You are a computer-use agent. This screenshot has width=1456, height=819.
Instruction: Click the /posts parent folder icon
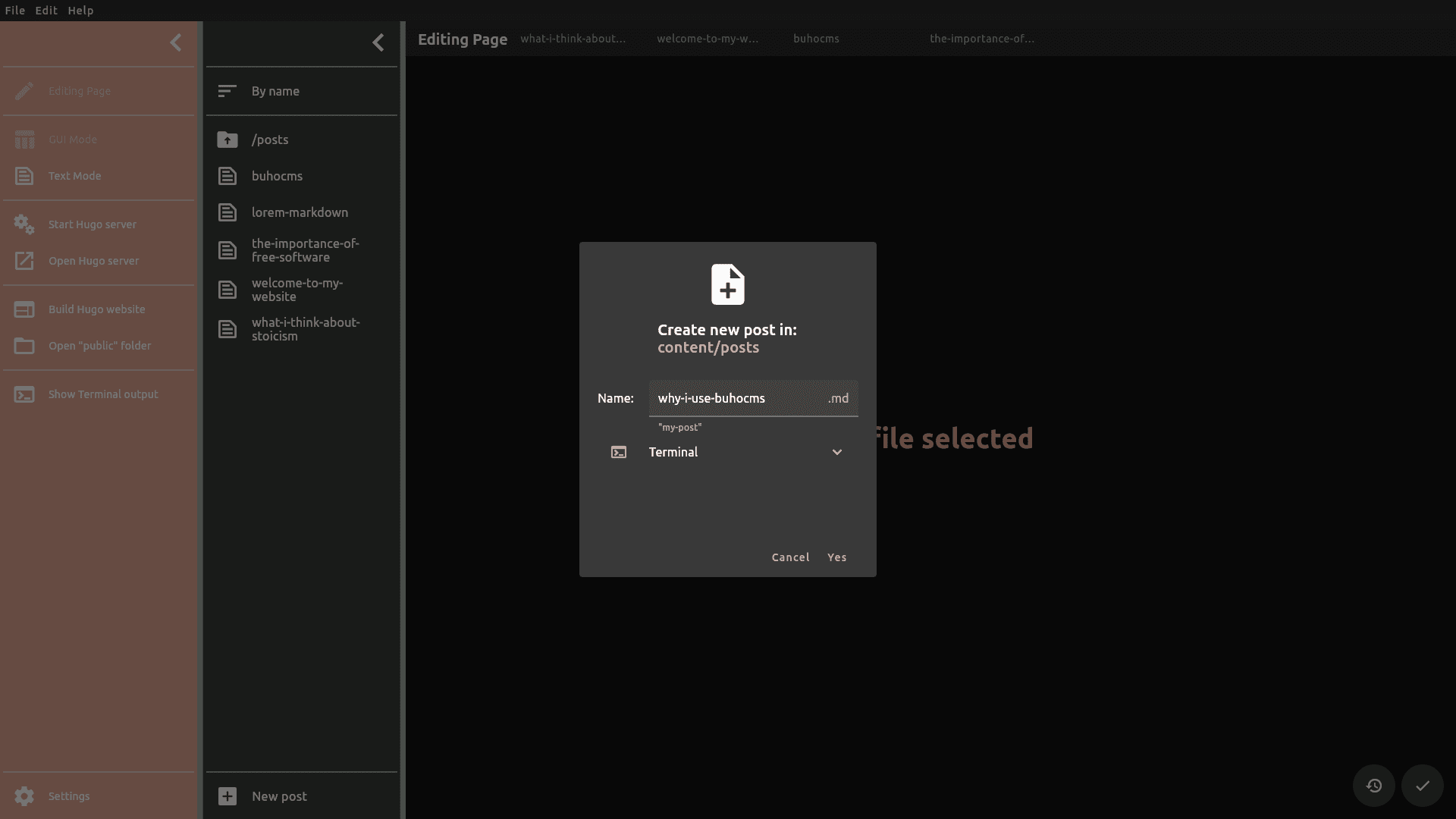click(227, 140)
